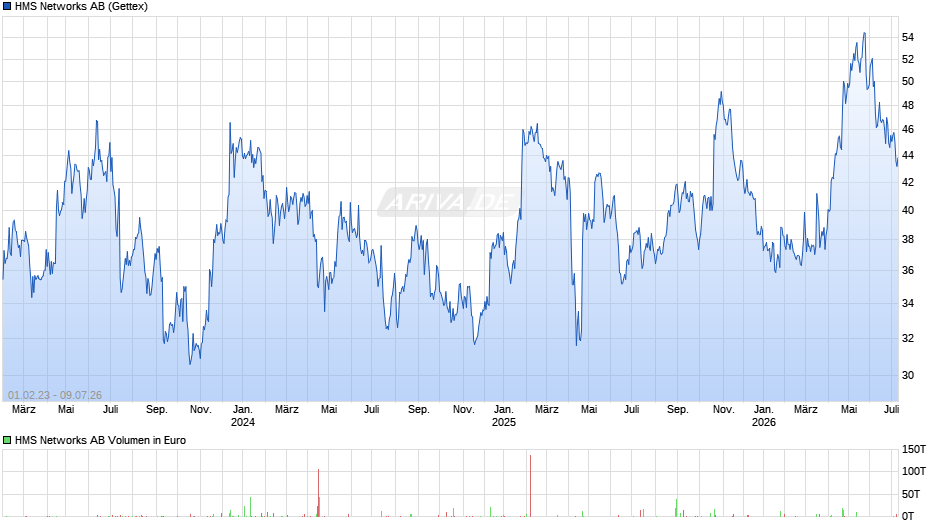Click the 50 price axis label

[x=908, y=82]
